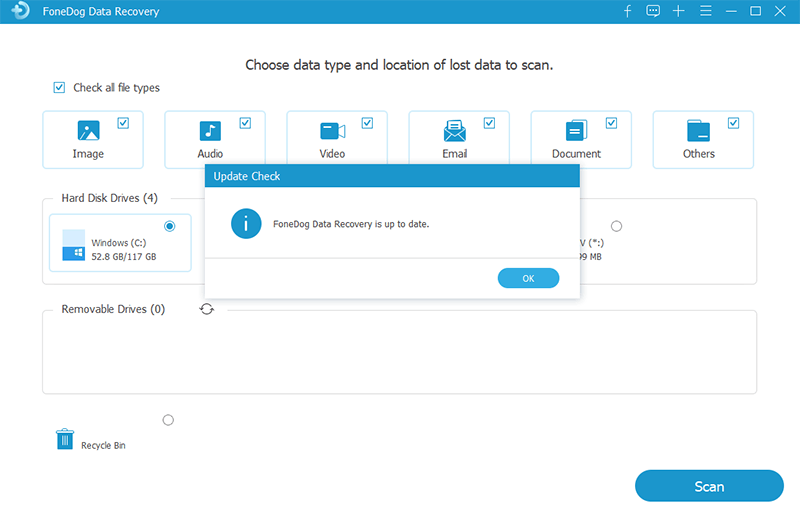Open the hamburger menu icon
The width and height of the screenshot is (800, 522).
706,11
